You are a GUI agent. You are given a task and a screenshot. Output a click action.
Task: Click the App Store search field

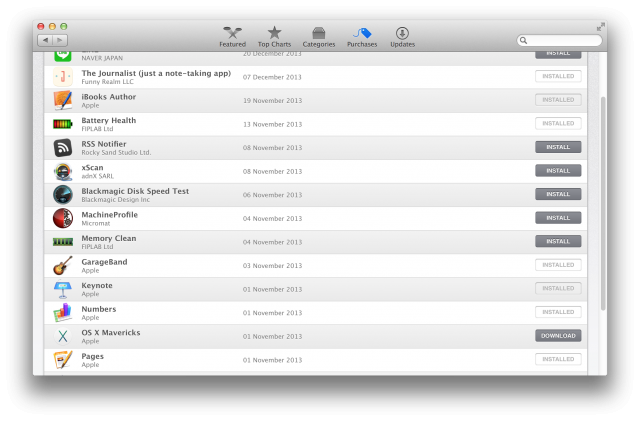(559, 40)
